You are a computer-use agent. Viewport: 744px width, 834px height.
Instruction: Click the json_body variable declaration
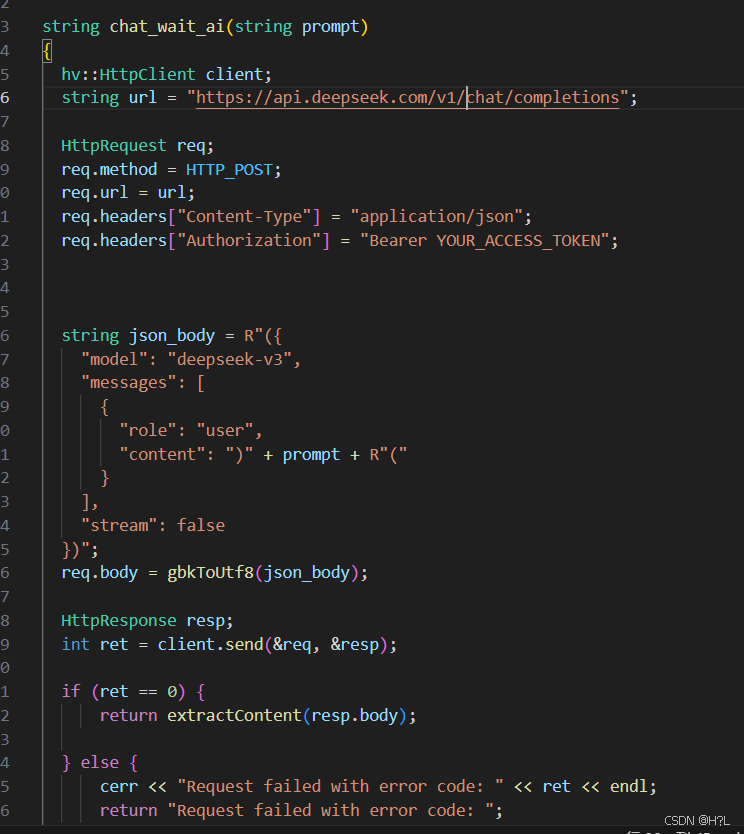(x=172, y=336)
